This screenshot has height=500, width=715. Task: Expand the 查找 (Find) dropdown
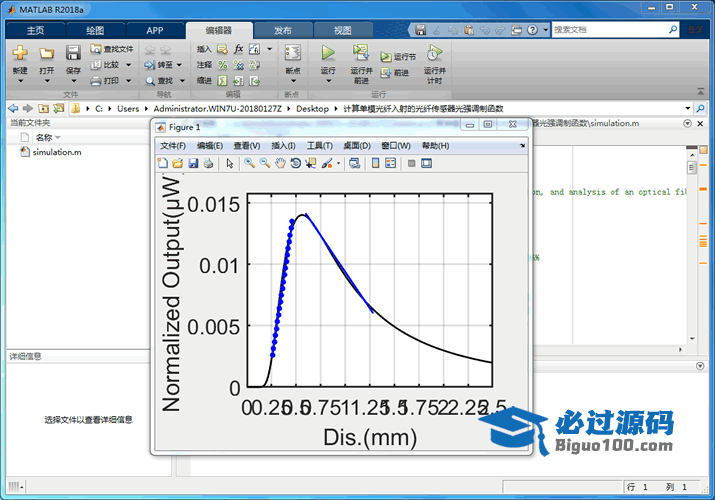click(x=182, y=81)
